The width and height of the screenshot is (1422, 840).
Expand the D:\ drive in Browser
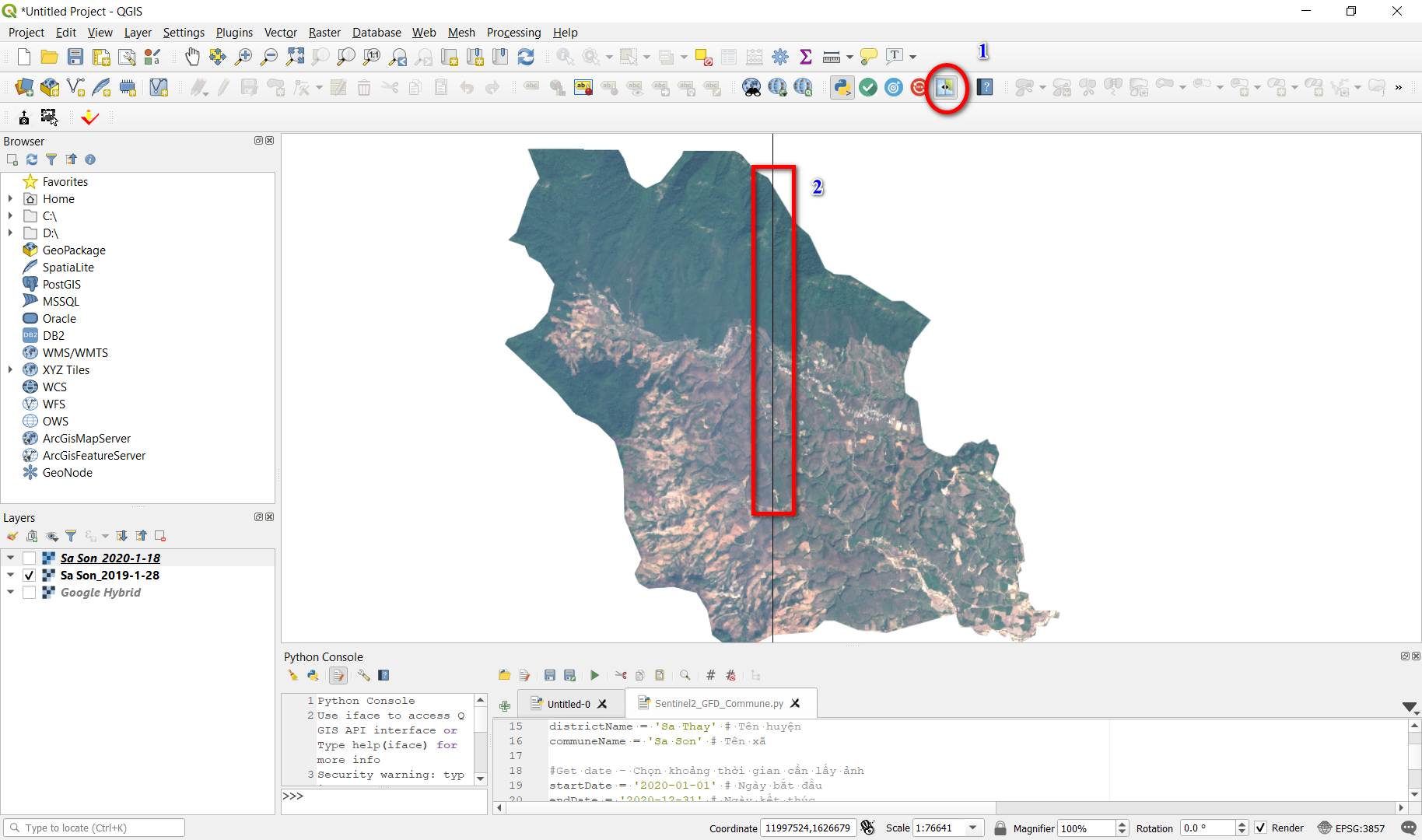tap(10, 233)
